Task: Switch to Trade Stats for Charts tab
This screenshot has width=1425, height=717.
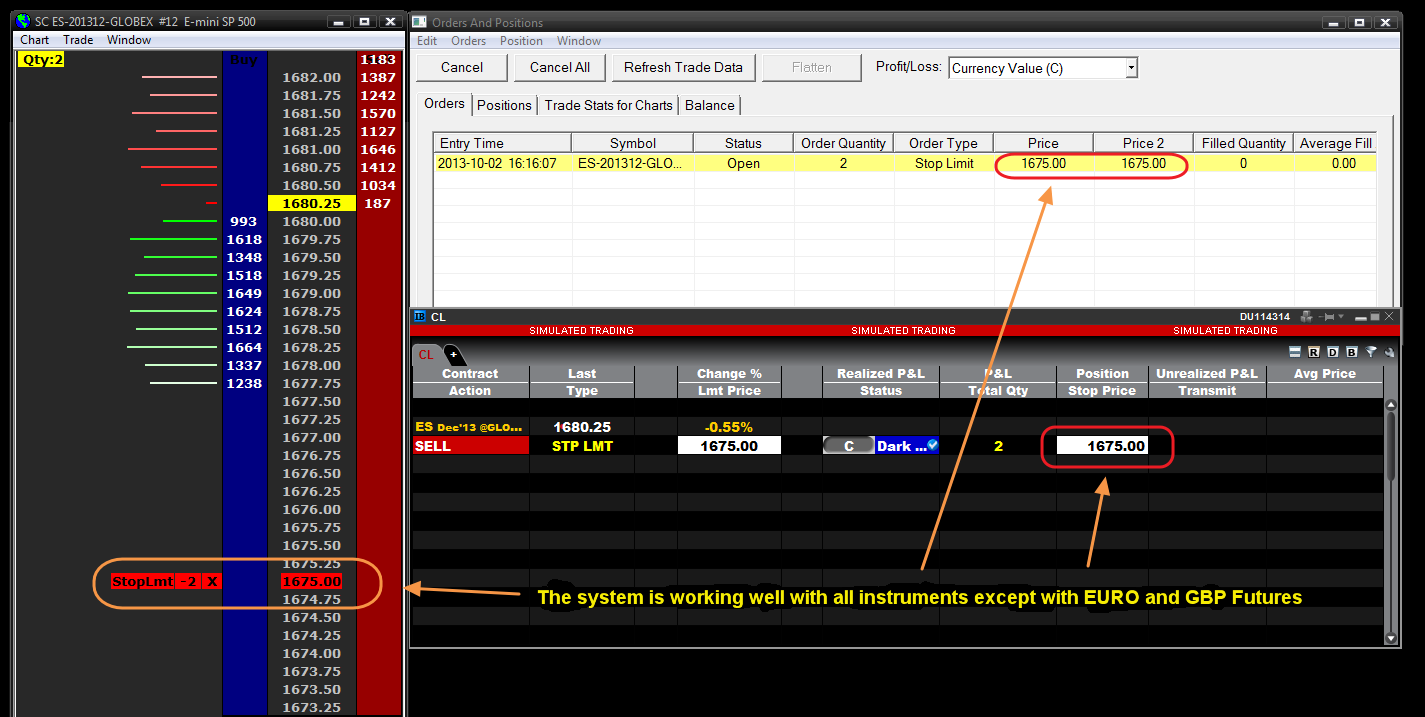Action: [608, 105]
